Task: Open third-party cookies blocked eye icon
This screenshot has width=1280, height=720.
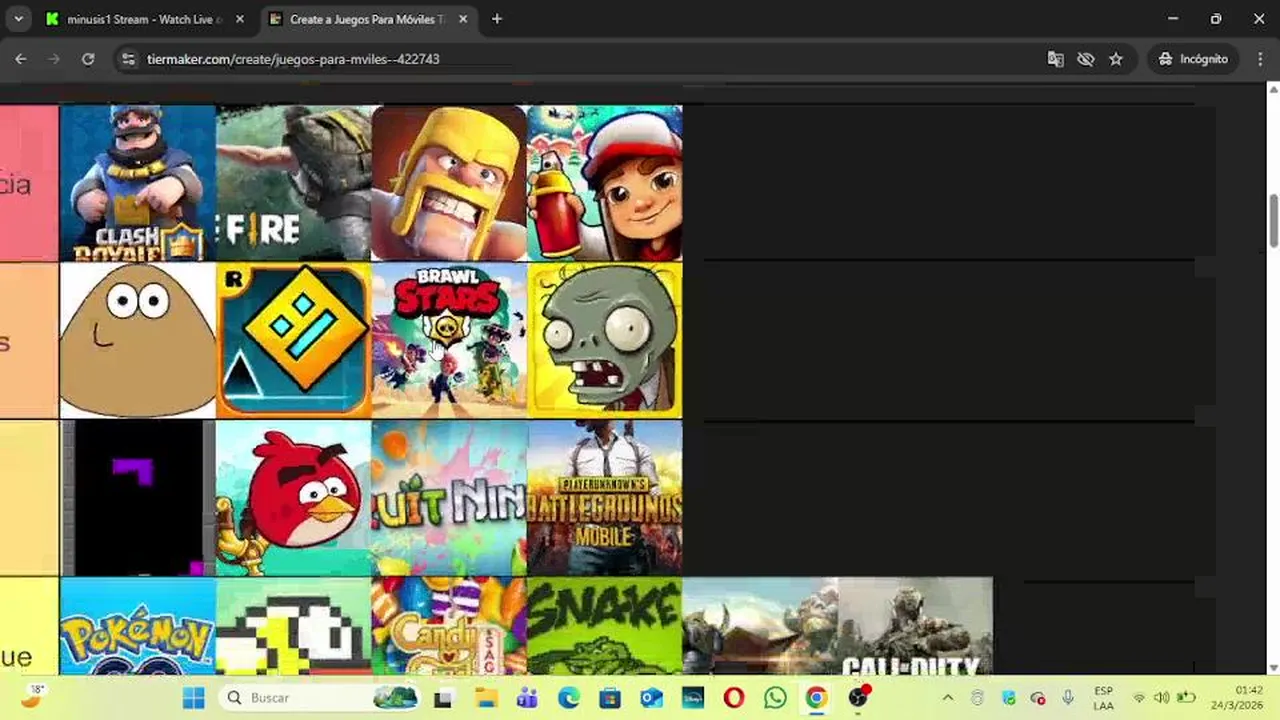Action: click(1086, 59)
